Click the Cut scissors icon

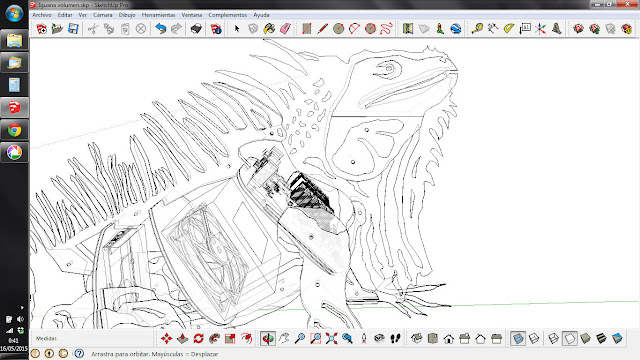[93, 29]
